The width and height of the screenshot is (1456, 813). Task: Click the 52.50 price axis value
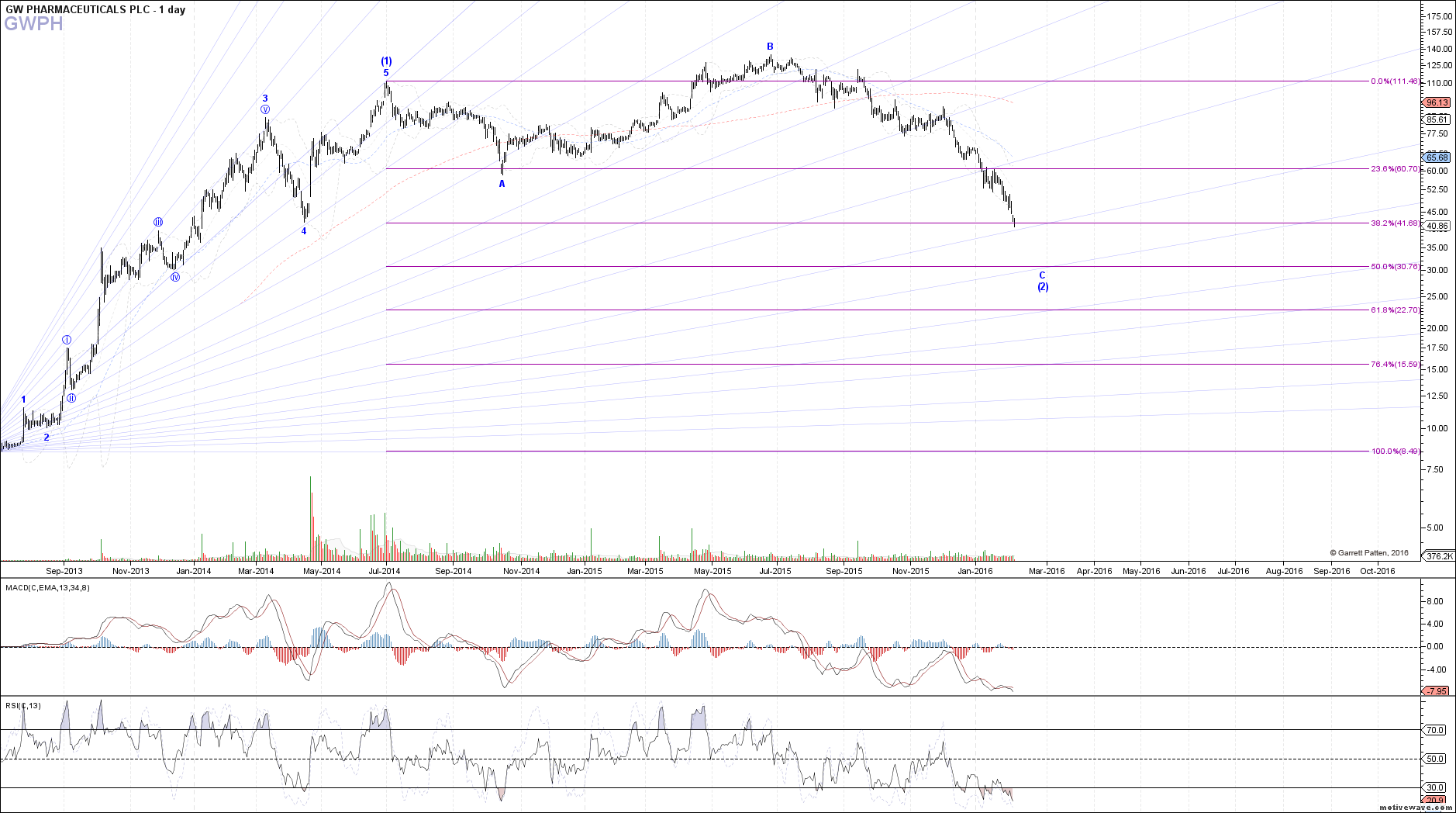1436,190
